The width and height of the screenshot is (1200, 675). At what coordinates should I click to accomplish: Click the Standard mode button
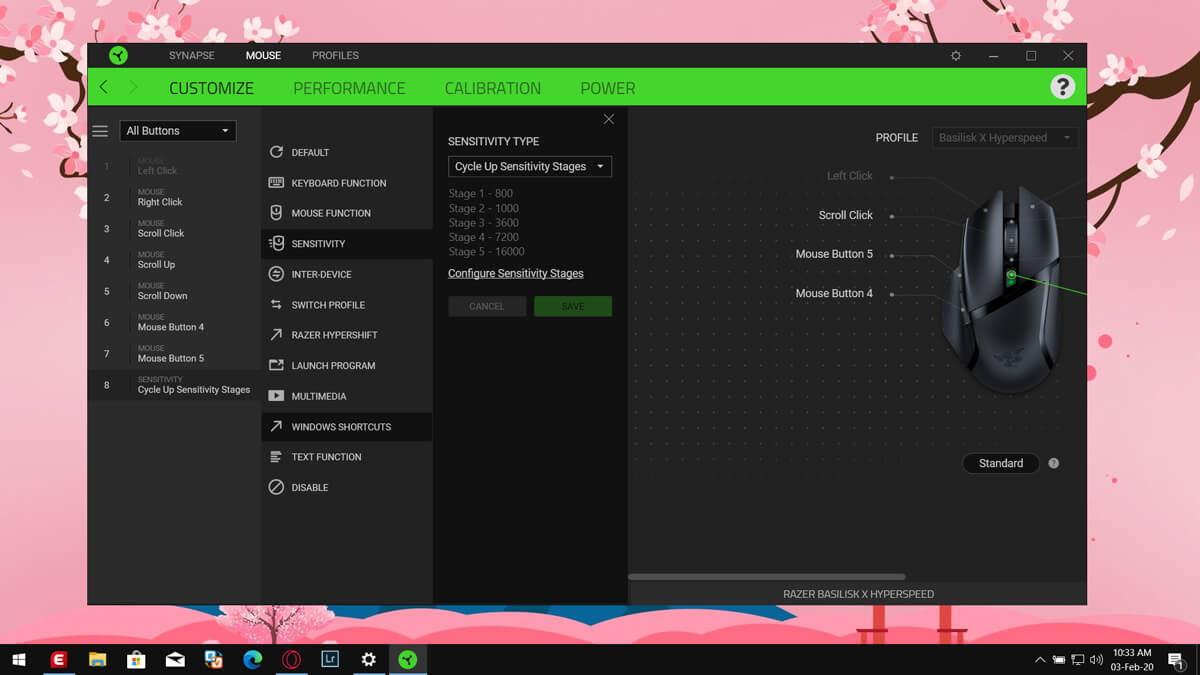[x=1001, y=463]
